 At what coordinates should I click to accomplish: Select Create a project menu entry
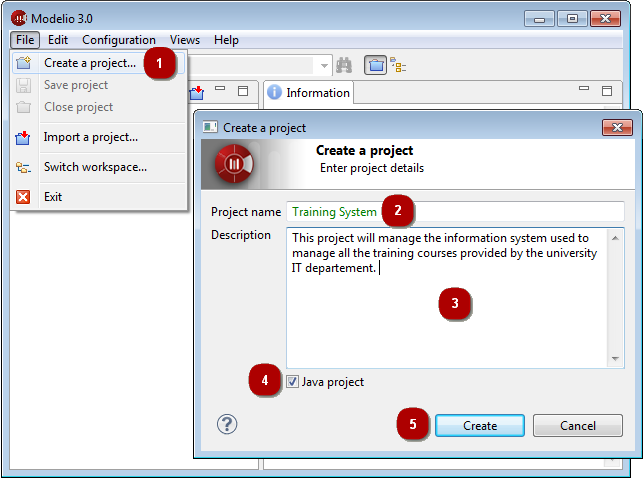(90, 63)
